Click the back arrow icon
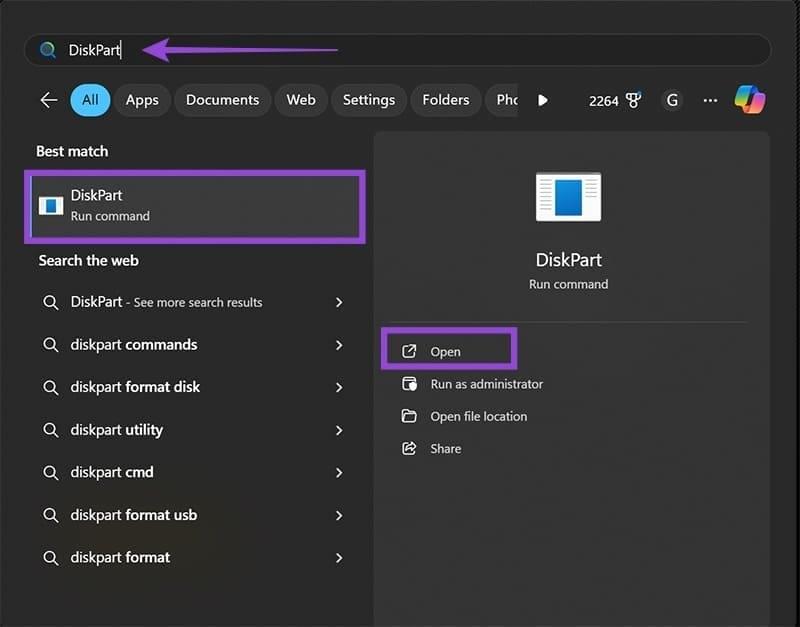This screenshot has width=800, height=627. [48, 100]
